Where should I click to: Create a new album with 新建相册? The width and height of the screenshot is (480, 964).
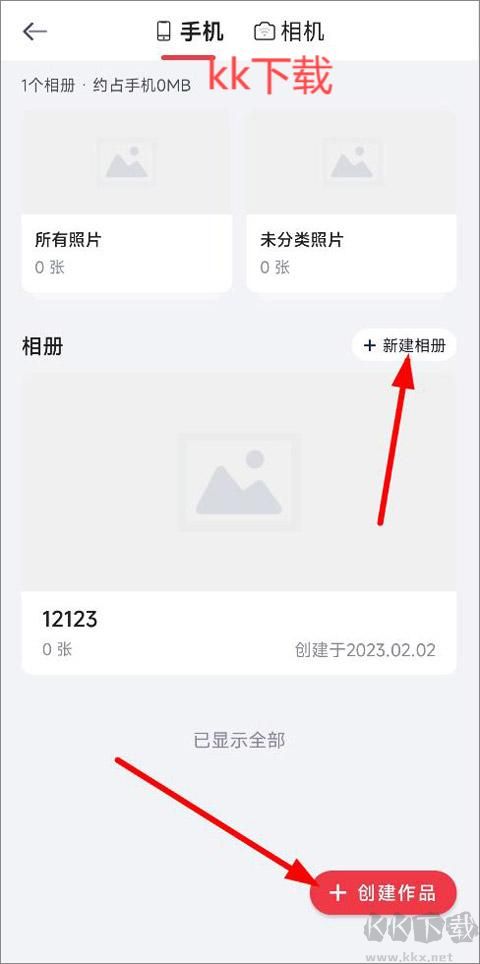click(404, 346)
